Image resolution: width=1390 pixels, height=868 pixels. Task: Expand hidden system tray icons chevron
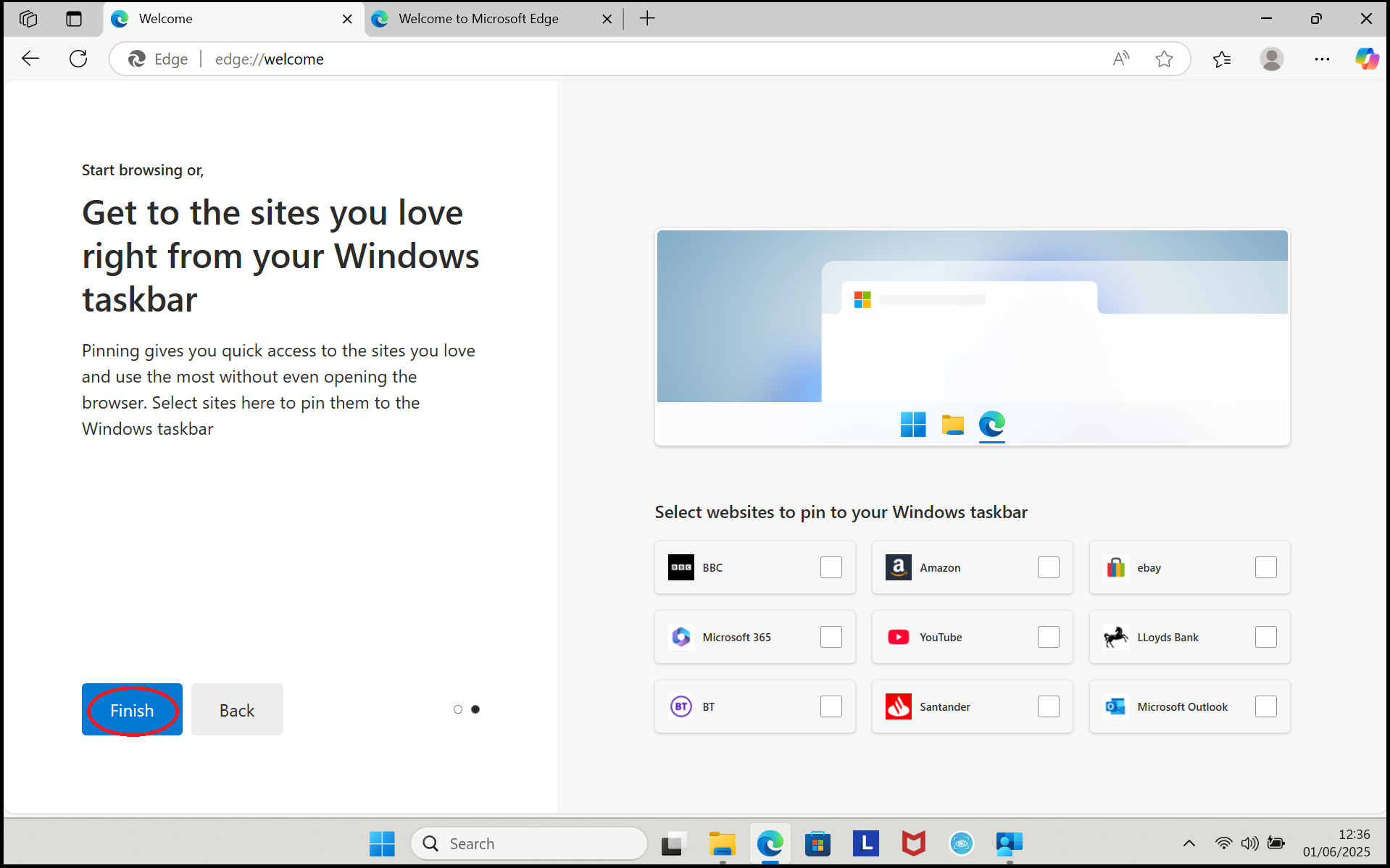[1189, 843]
